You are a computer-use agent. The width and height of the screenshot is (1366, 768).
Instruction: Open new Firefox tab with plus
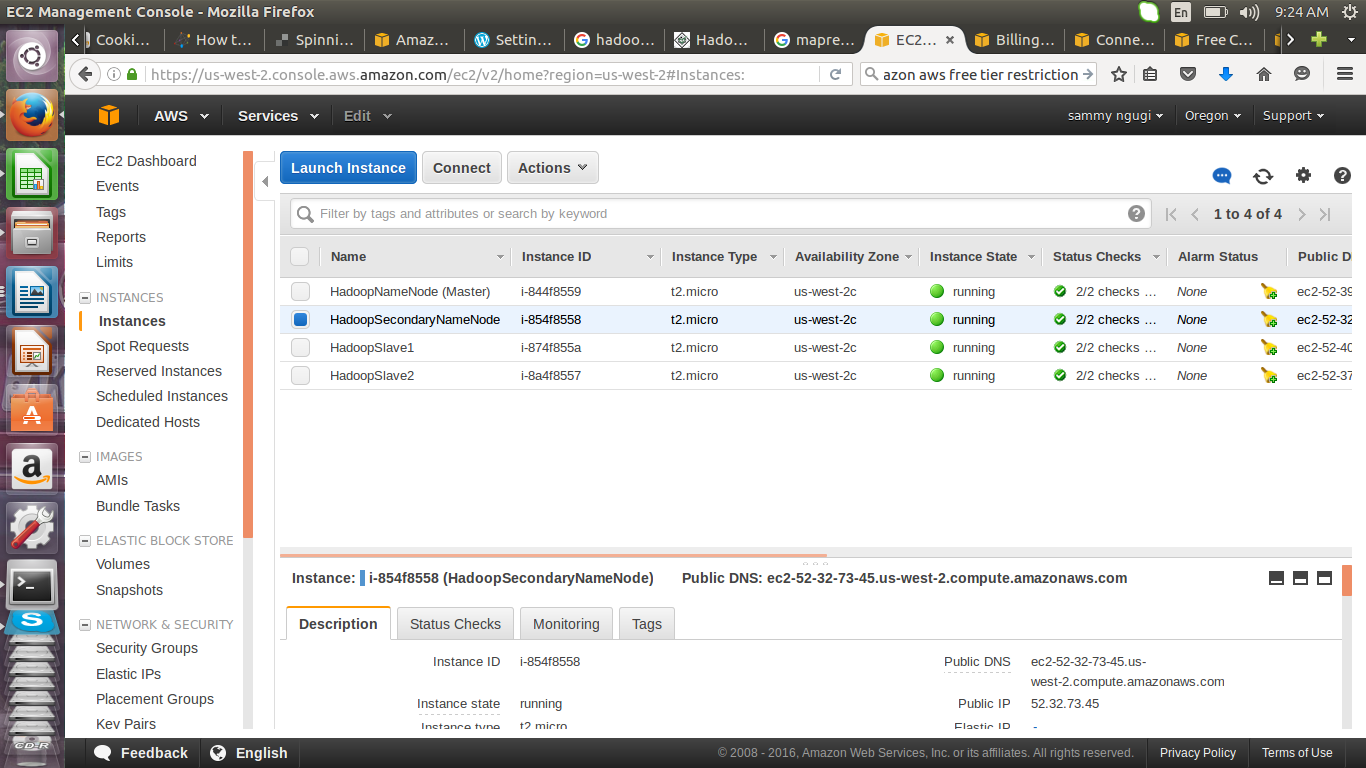[1319, 40]
